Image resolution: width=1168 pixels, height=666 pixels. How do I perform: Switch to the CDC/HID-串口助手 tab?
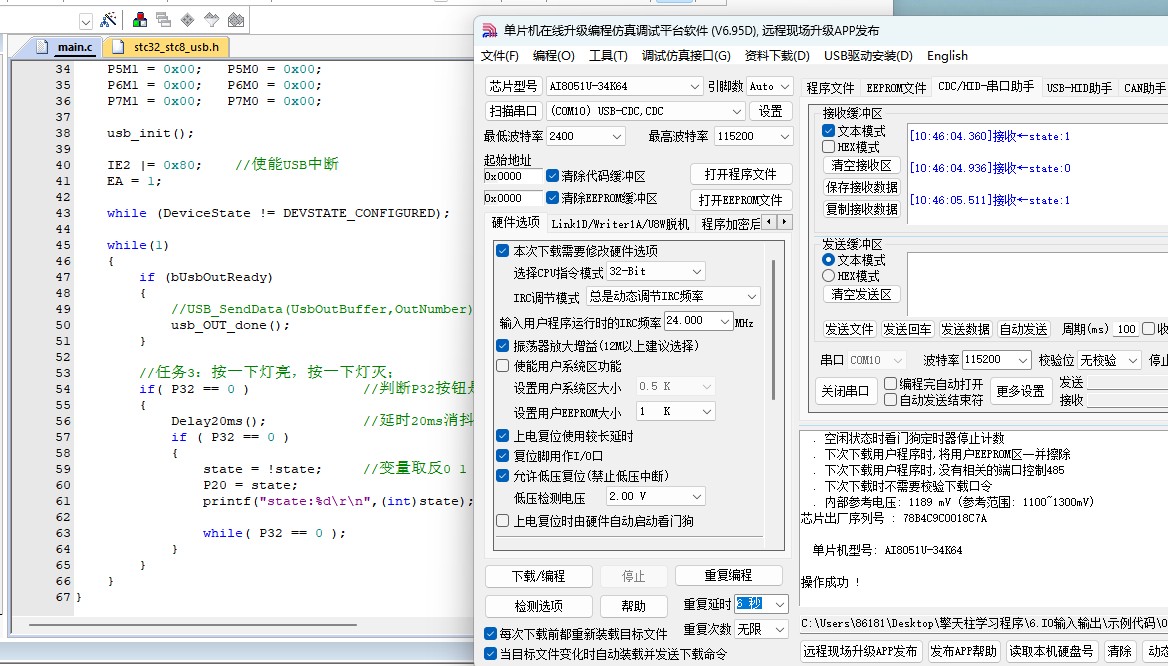coord(986,86)
